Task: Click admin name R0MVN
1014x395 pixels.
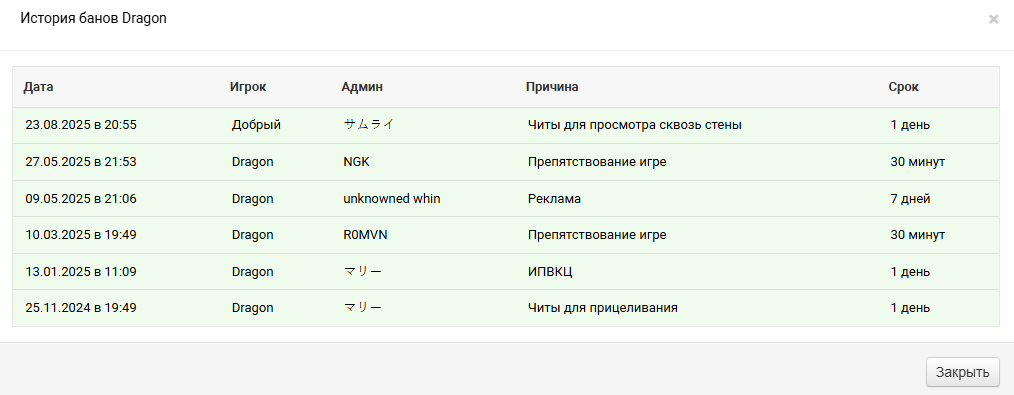Action: [365, 235]
